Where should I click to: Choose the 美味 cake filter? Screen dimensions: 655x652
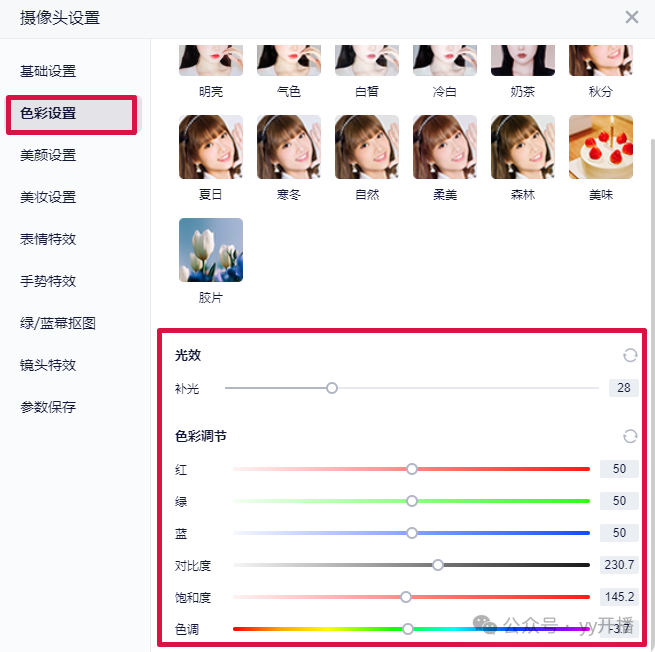point(601,147)
